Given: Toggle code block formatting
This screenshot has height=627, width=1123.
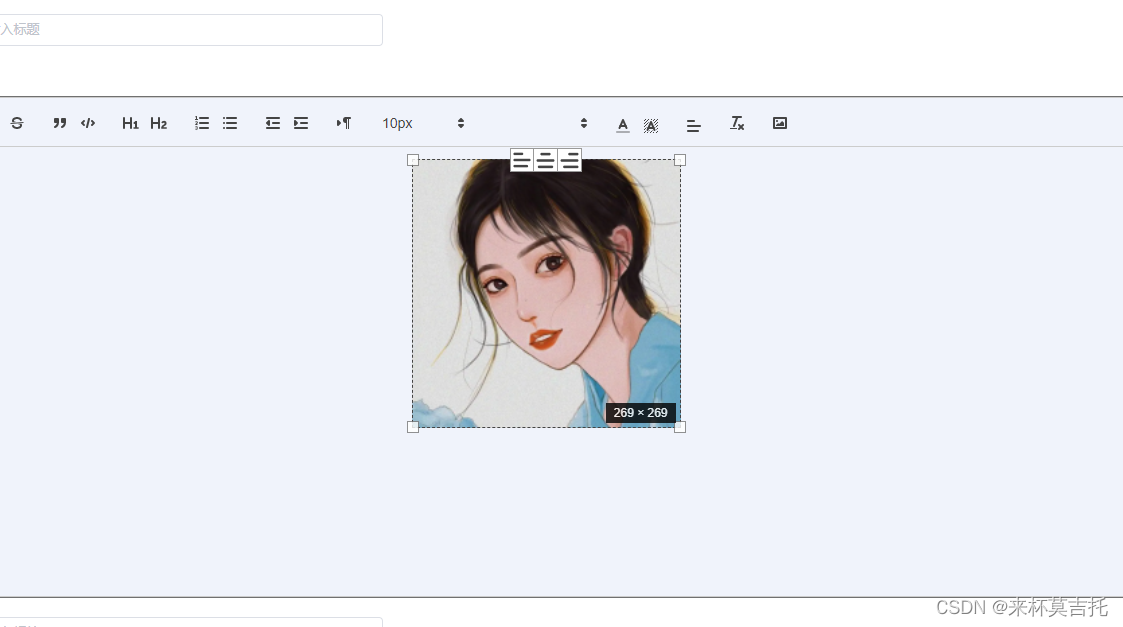Looking at the screenshot, I should (87, 123).
